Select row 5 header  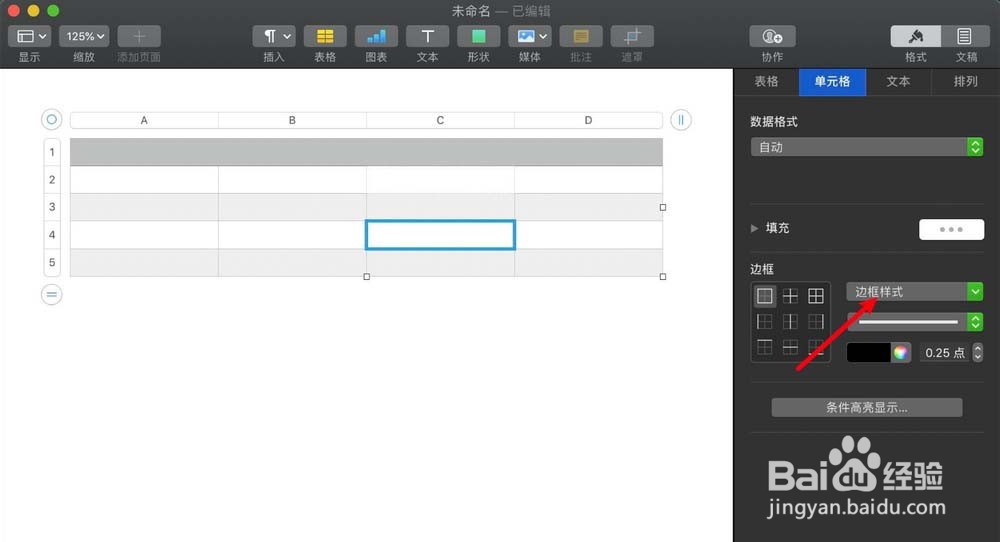point(52,262)
